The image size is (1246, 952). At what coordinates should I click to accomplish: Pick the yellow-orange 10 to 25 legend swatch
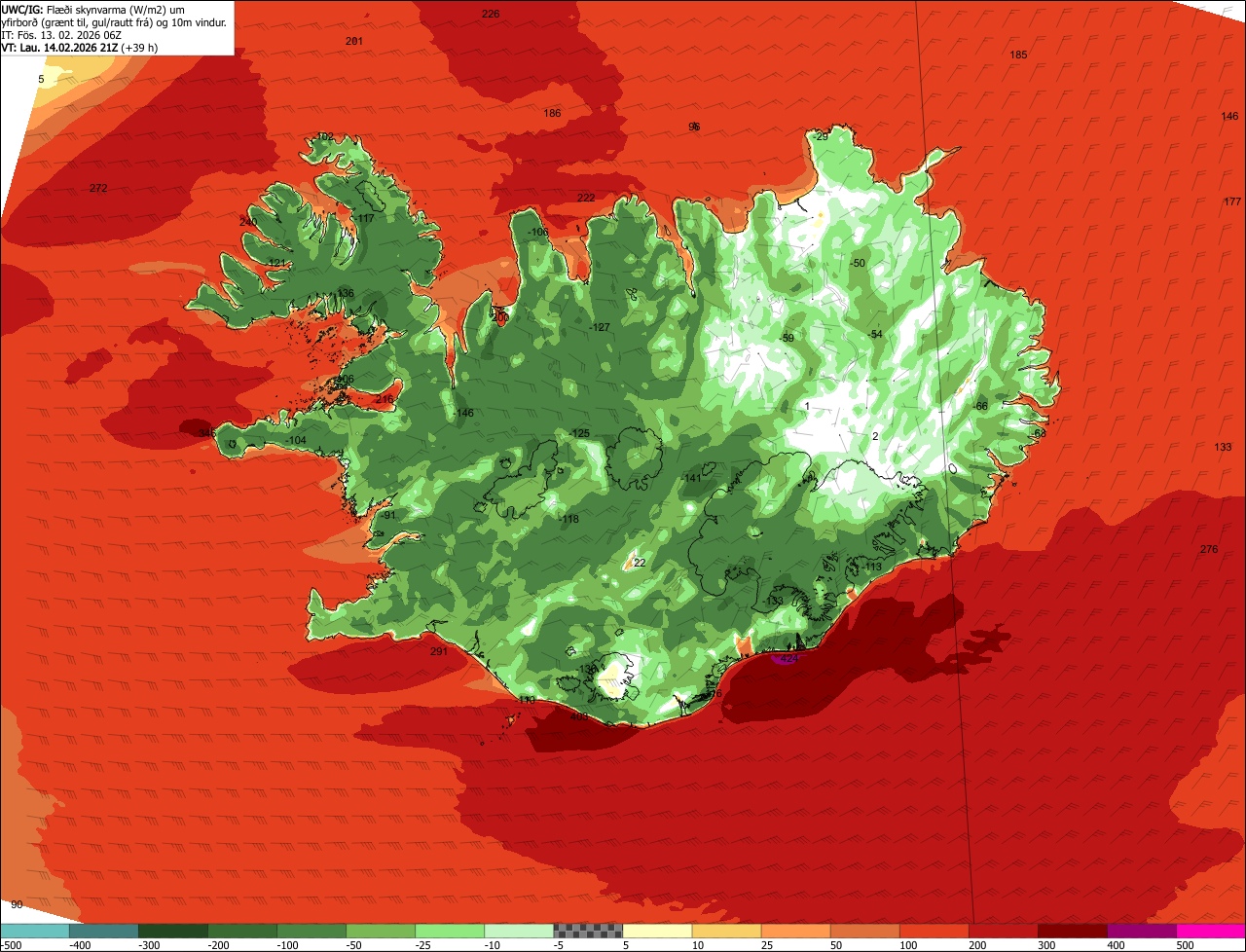(726, 931)
